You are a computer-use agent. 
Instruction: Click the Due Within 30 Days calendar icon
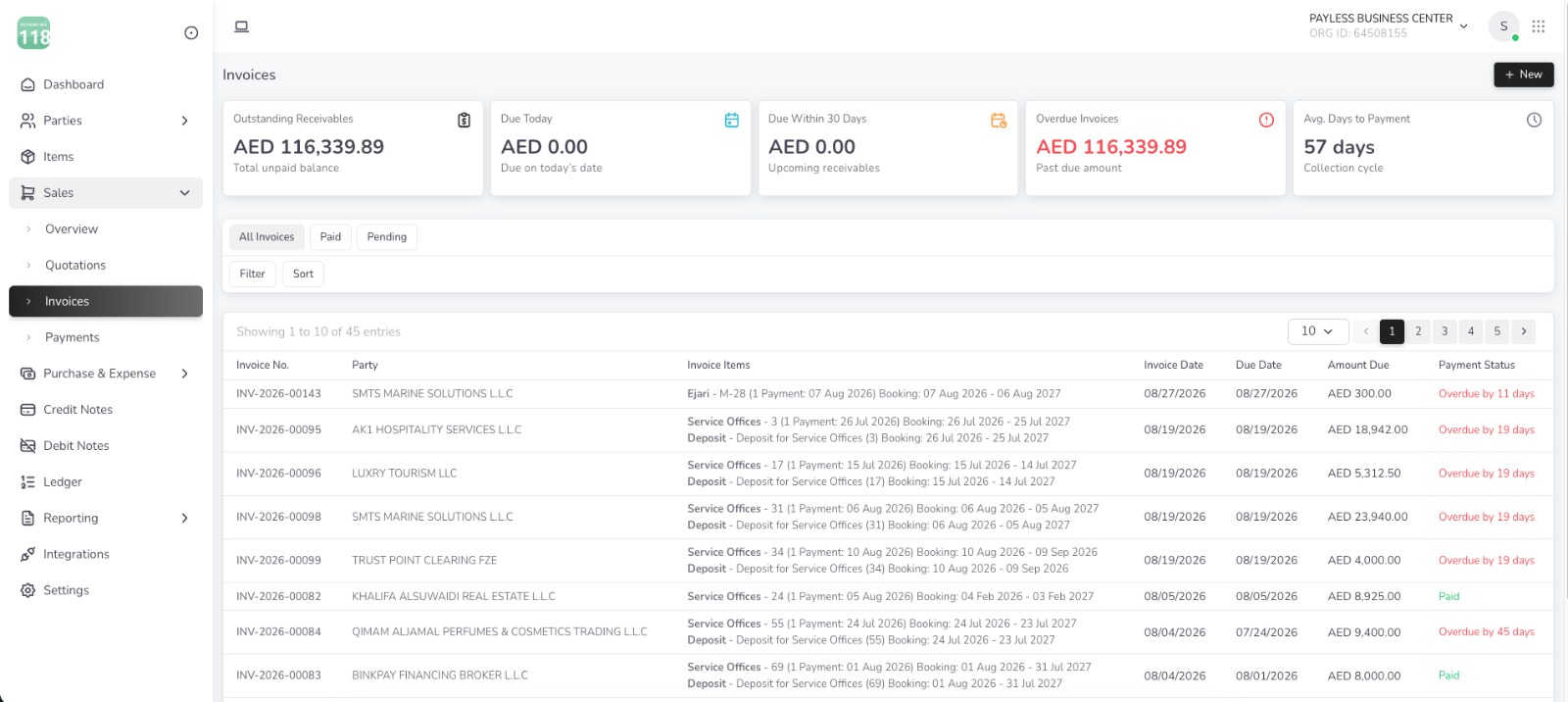pyautogui.click(x=999, y=120)
